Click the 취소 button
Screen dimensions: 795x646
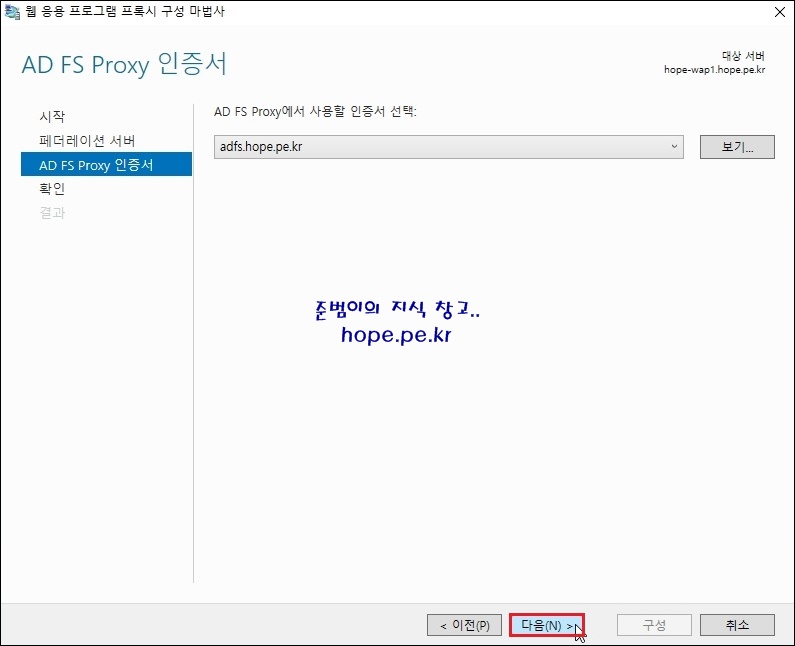tap(737, 625)
